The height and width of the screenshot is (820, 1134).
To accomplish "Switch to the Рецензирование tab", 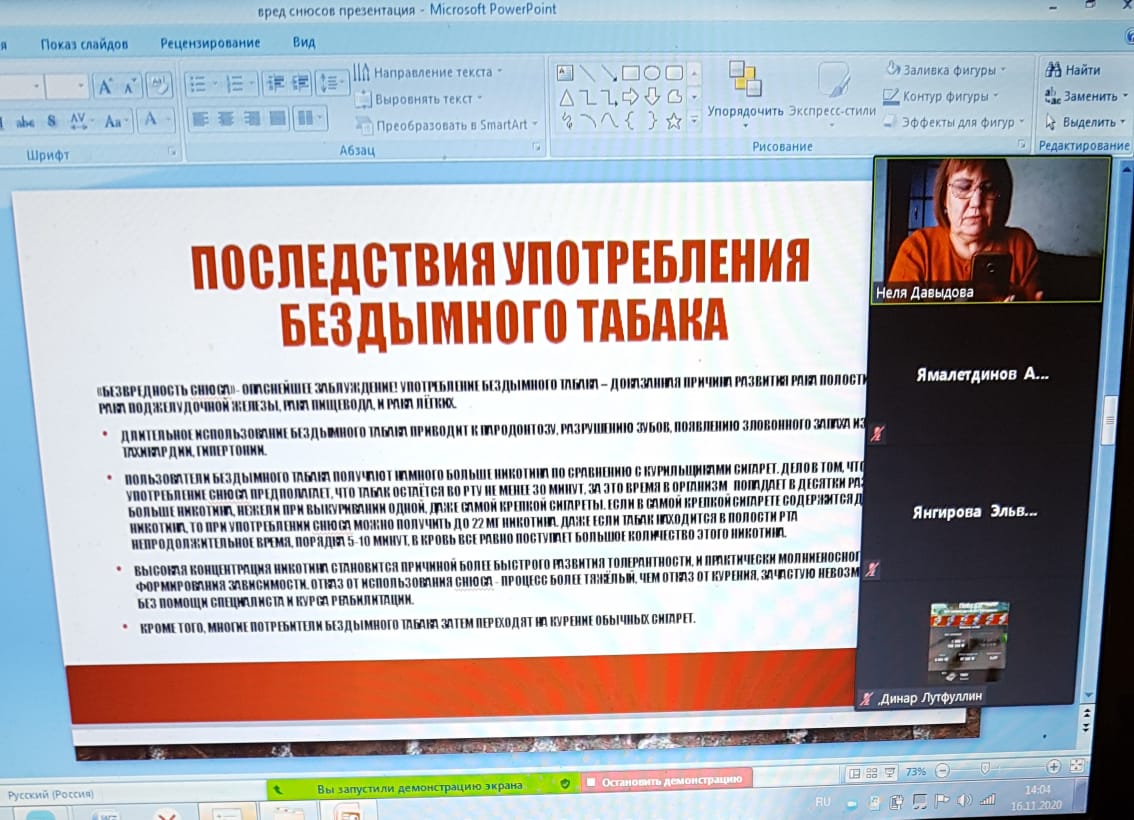I will point(210,43).
